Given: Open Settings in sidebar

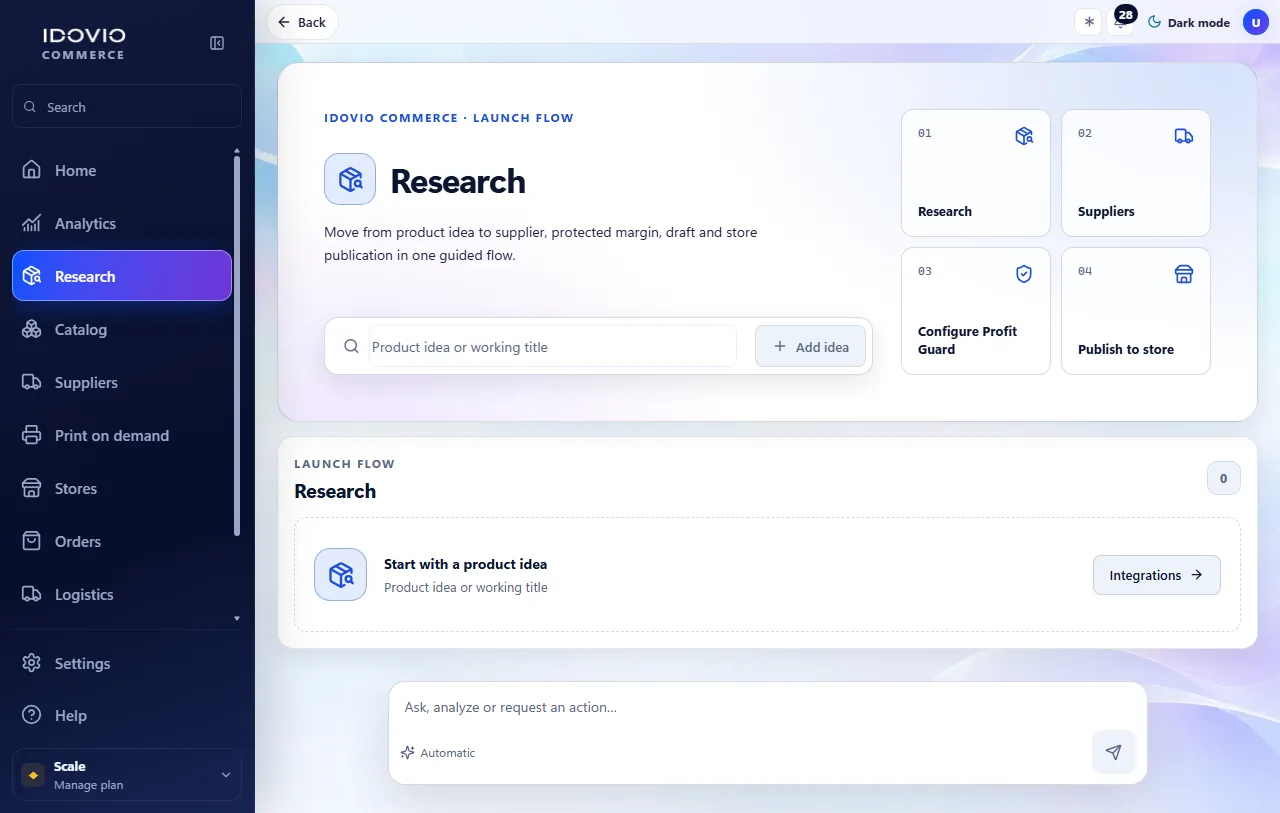Looking at the screenshot, I should tap(127, 664).
